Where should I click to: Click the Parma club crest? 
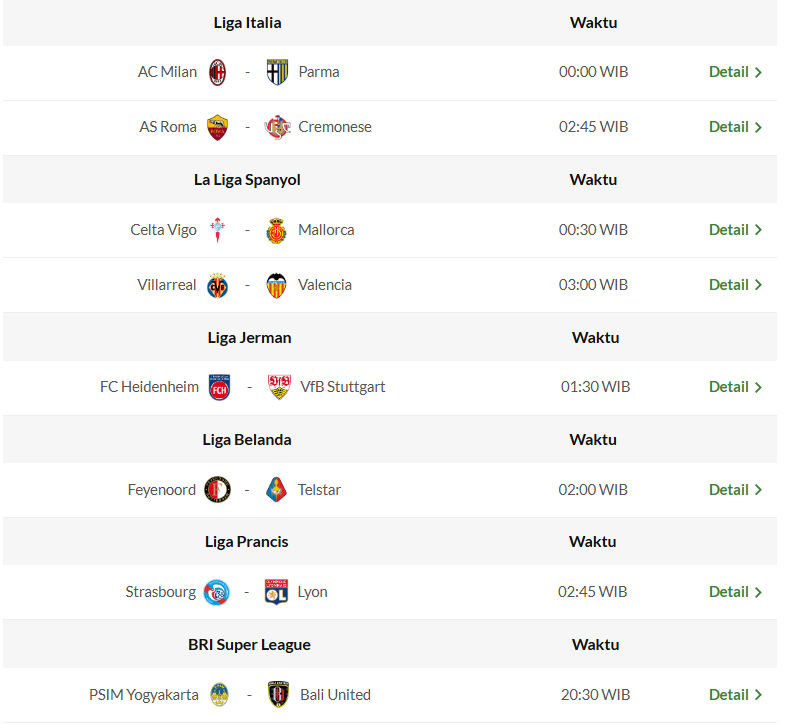coord(277,72)
